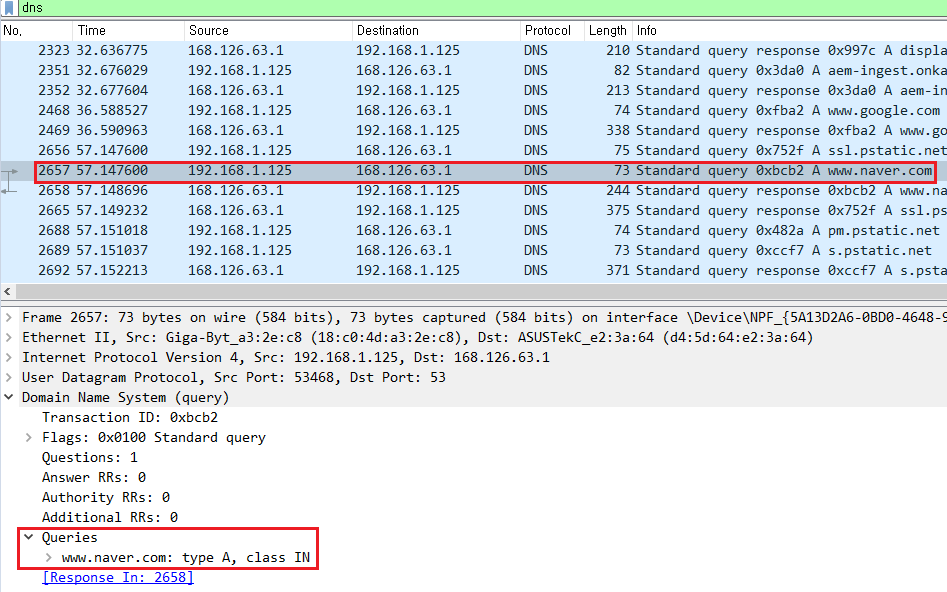Select the Questions: 1 field
The height and width of the screenshot is (592, 947).
pos(89,457)
